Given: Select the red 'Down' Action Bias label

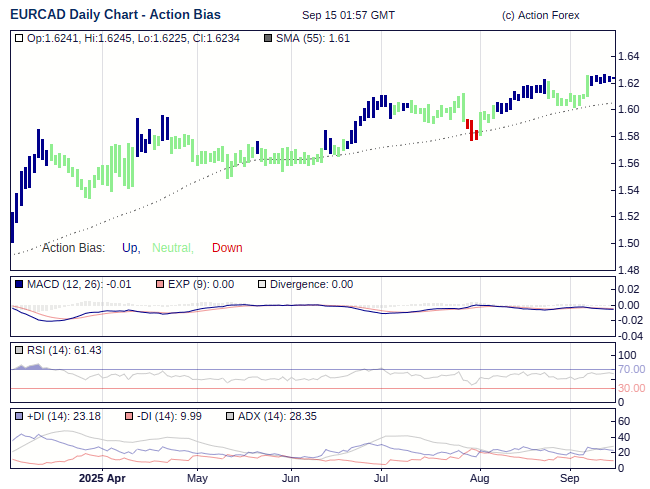Looking at the screenshot, I should [x=227, y=248].
